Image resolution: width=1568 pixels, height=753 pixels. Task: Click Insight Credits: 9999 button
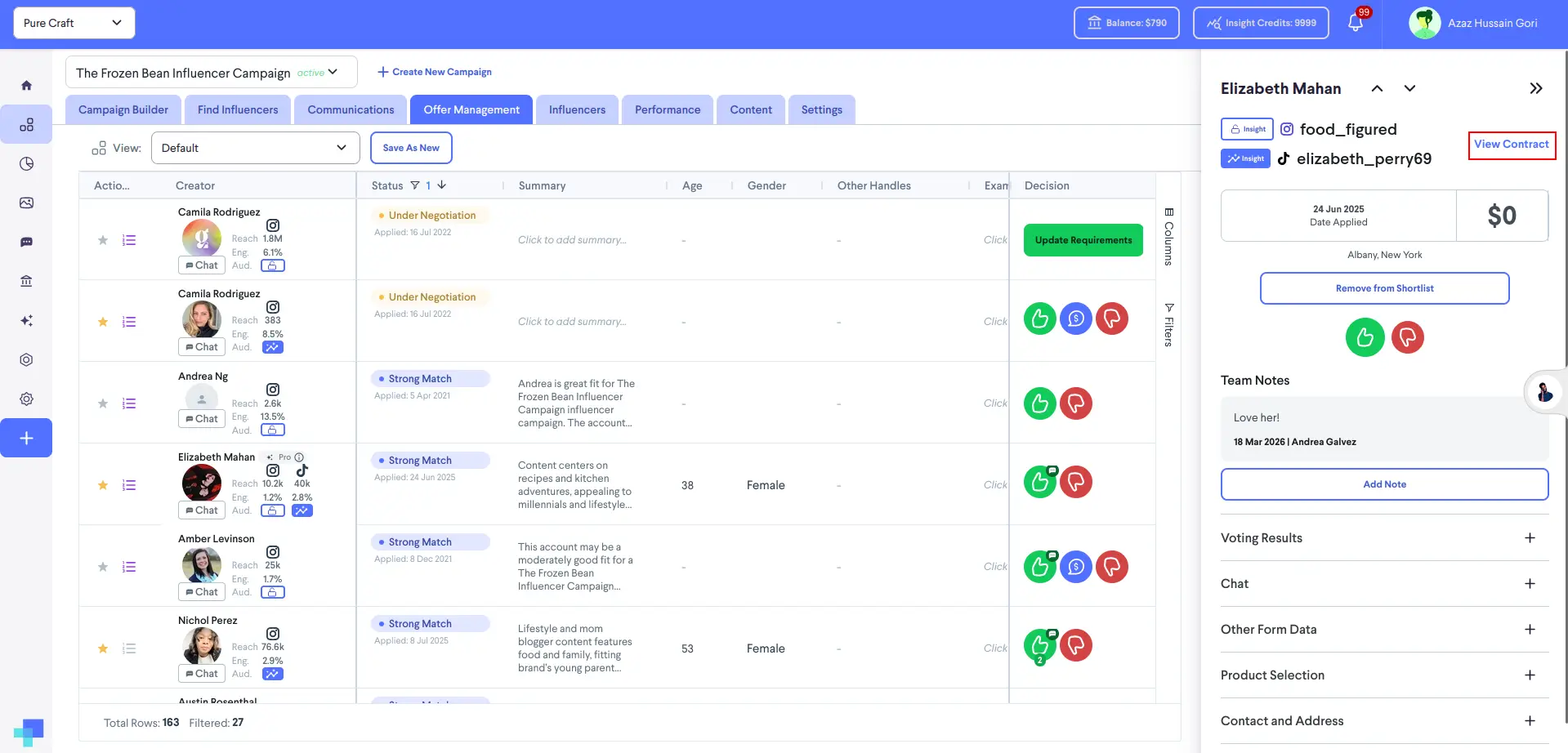(1261, 23)
